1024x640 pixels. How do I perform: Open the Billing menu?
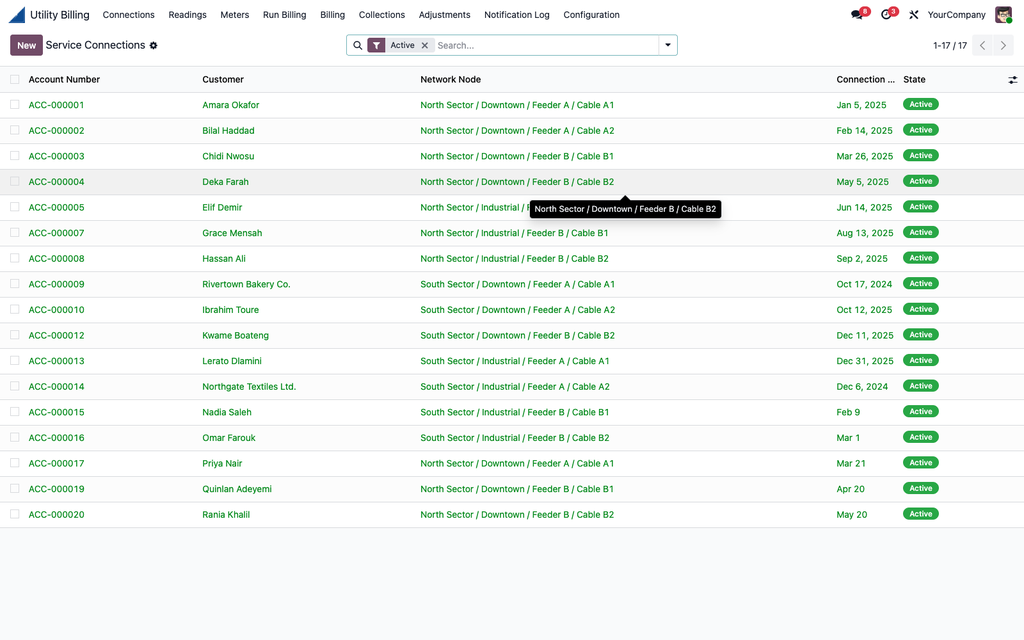[x=332, y=14]
